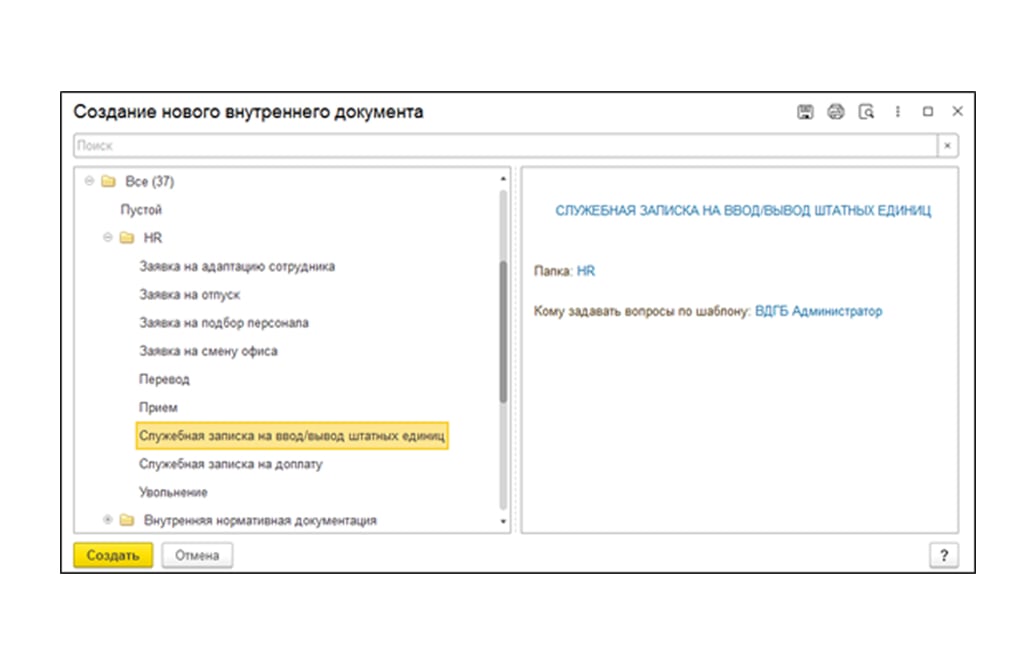This screenshot has width=1036, height=665.
Task: Click the HR folder icon in tree
Action: 126,239
